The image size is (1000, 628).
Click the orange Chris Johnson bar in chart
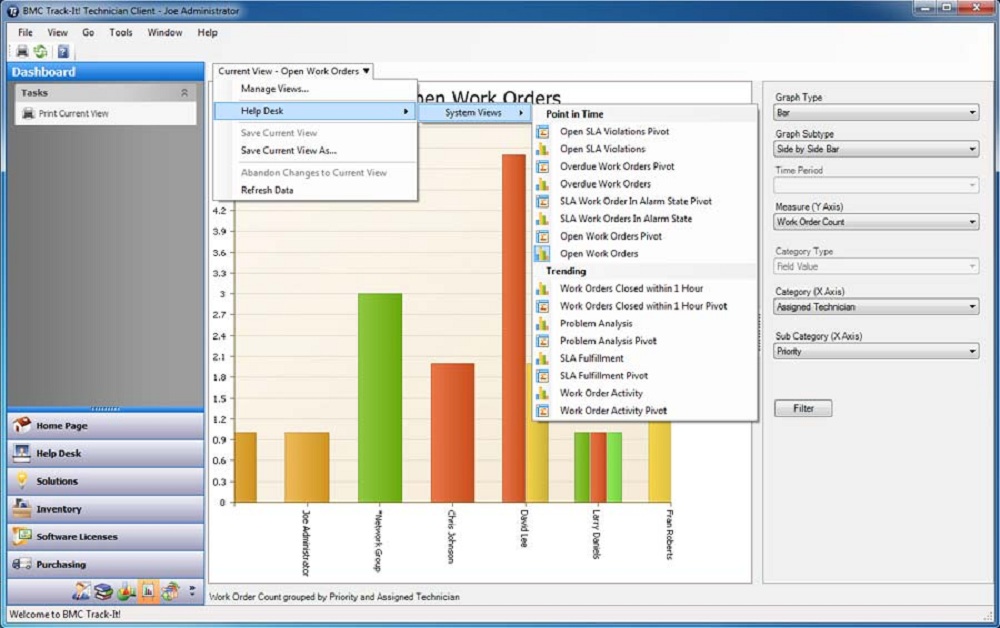pos(452,433)
